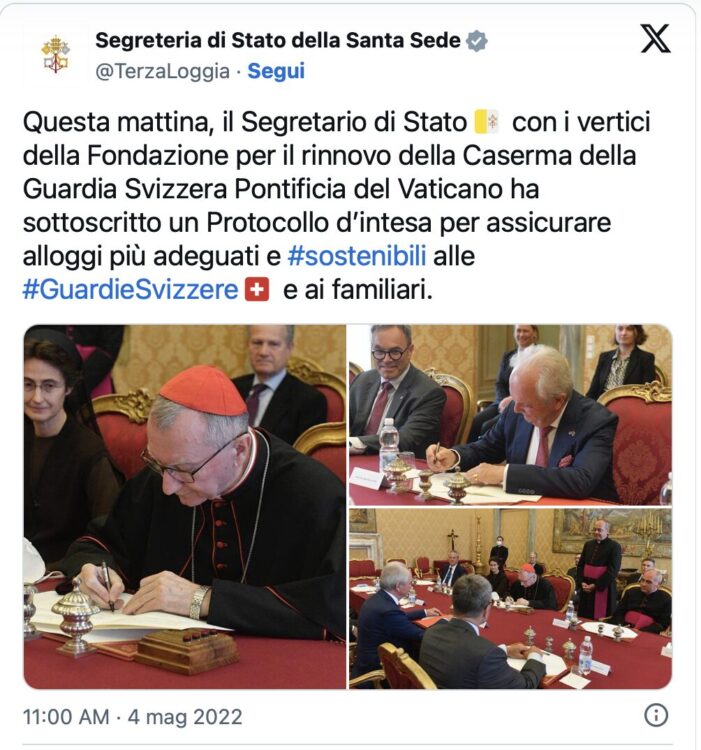Viewport: 701px width, 750px height.
Task: Open the #sostenibili hashtag
Action: click(x=357, y=256)
